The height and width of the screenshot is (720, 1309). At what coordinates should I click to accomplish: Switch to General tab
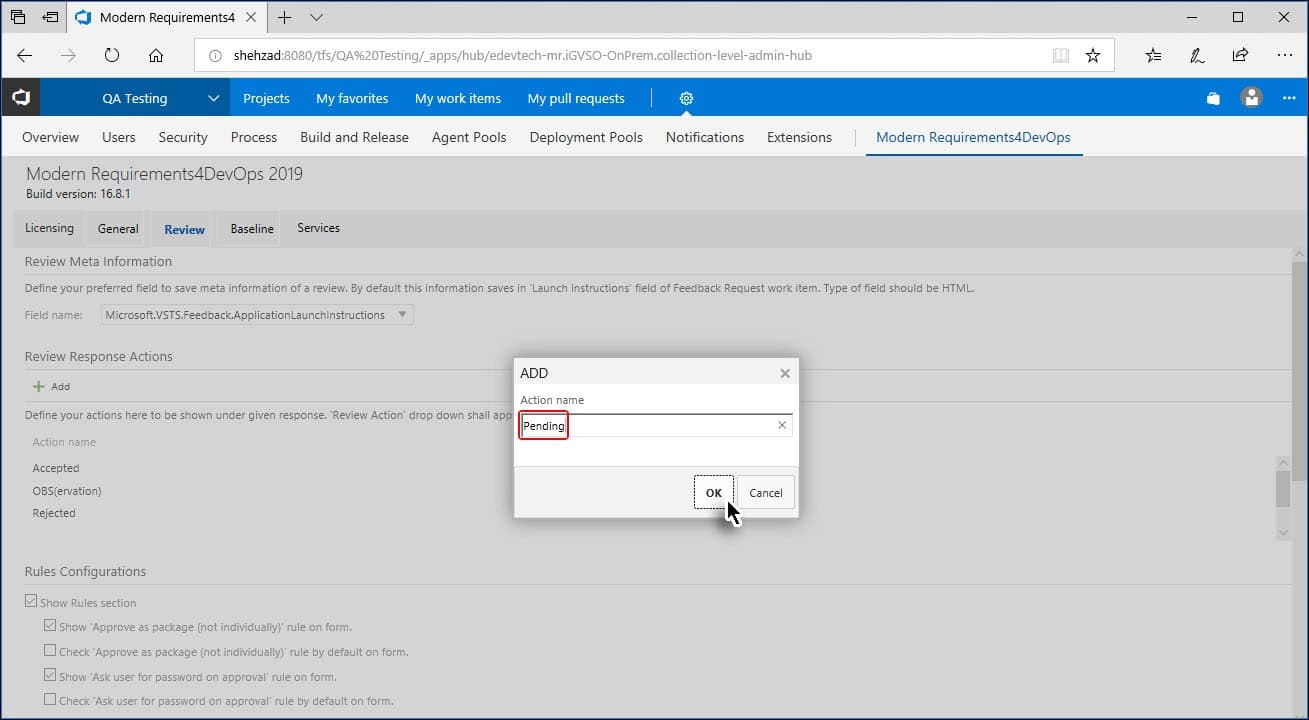point(118,229)
